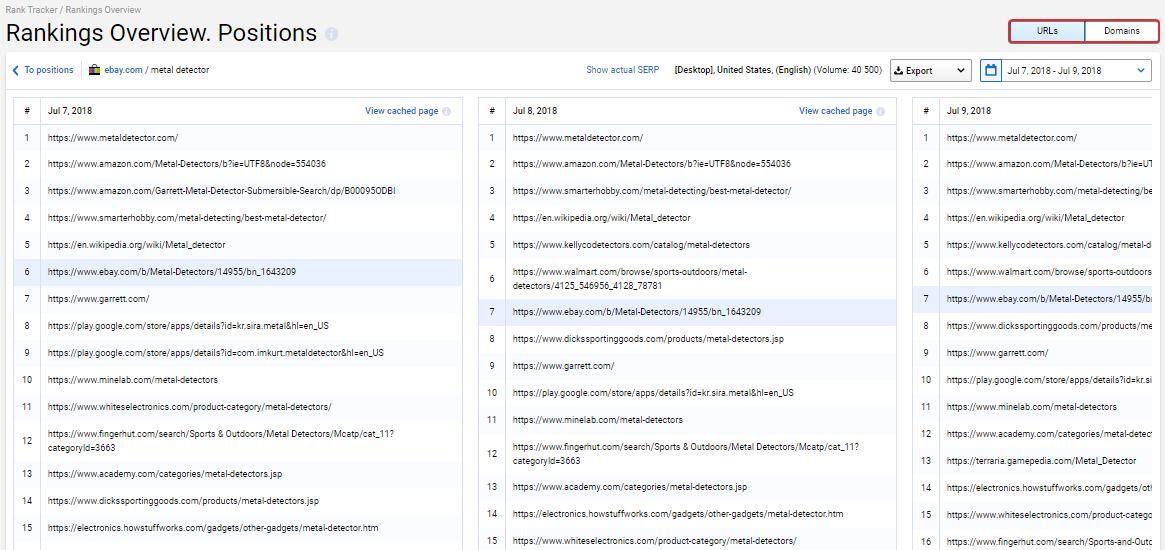Image resolution: width=1165 pixels, height=550 pixels.
Task: Open the ebay.com link
Action: pyautogui.click(x=123, y=70)
